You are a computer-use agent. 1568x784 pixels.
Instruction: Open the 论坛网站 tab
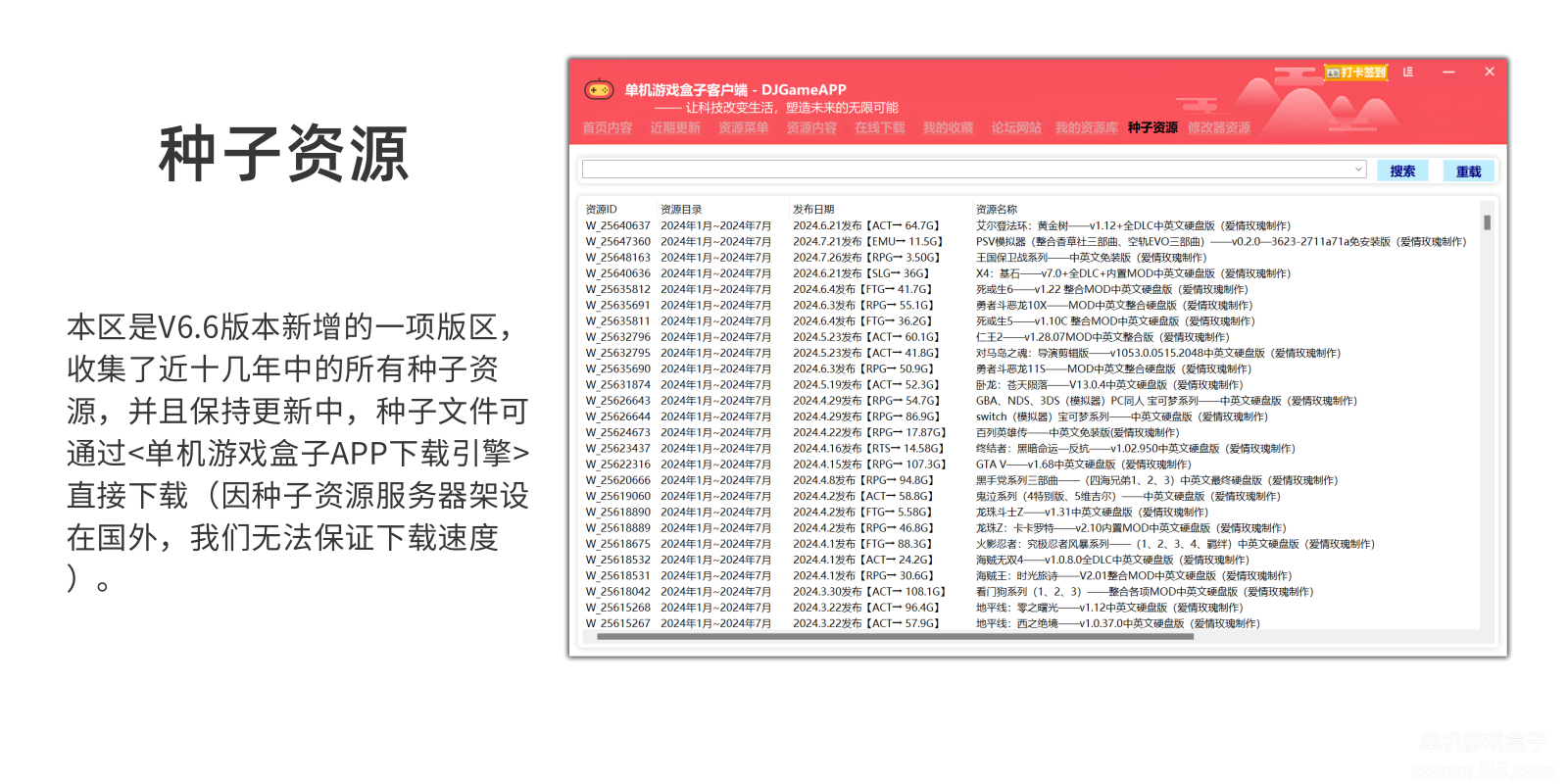pos(1016,128)
